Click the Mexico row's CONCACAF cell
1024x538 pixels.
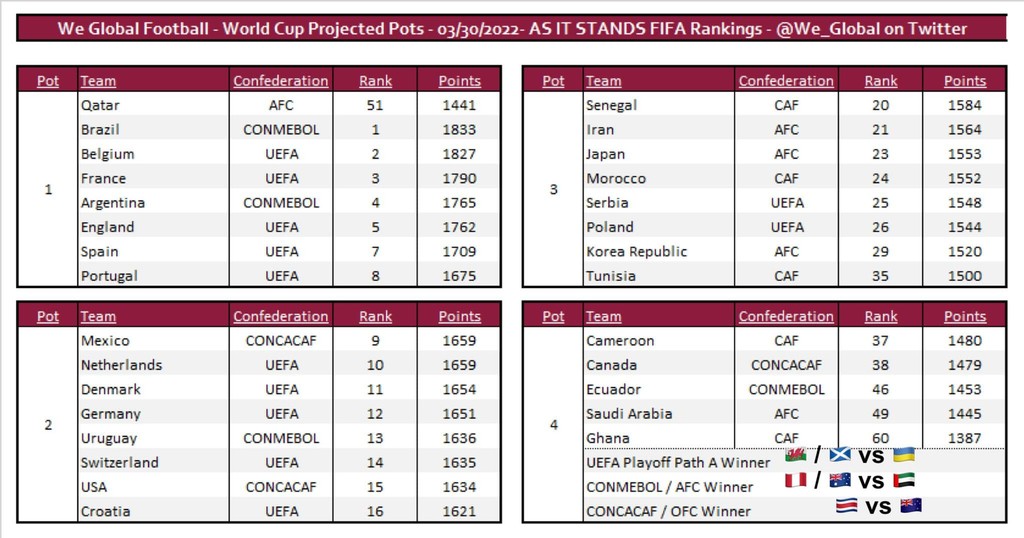coord(281,341)
